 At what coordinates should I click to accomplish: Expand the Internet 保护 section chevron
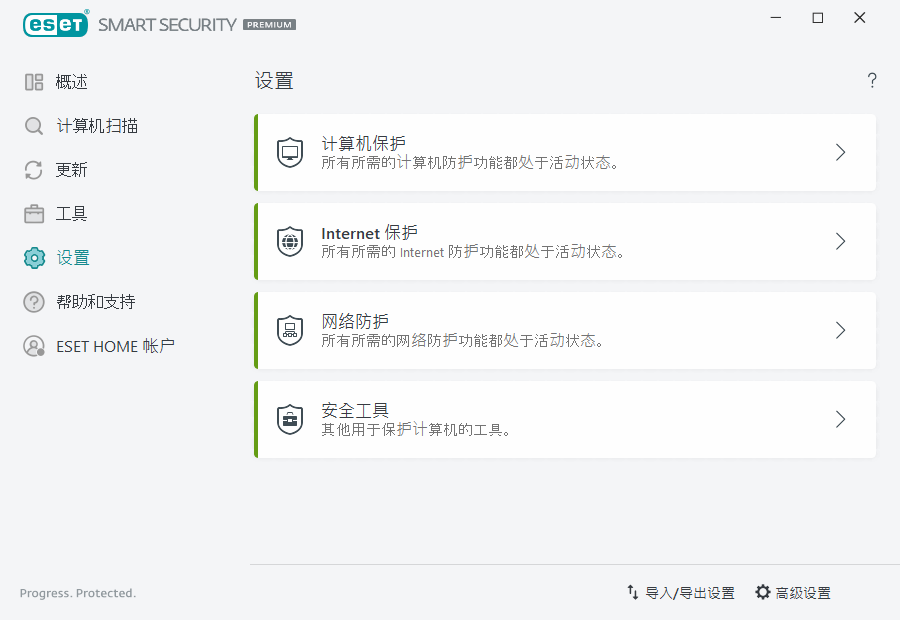click(840, 241)
